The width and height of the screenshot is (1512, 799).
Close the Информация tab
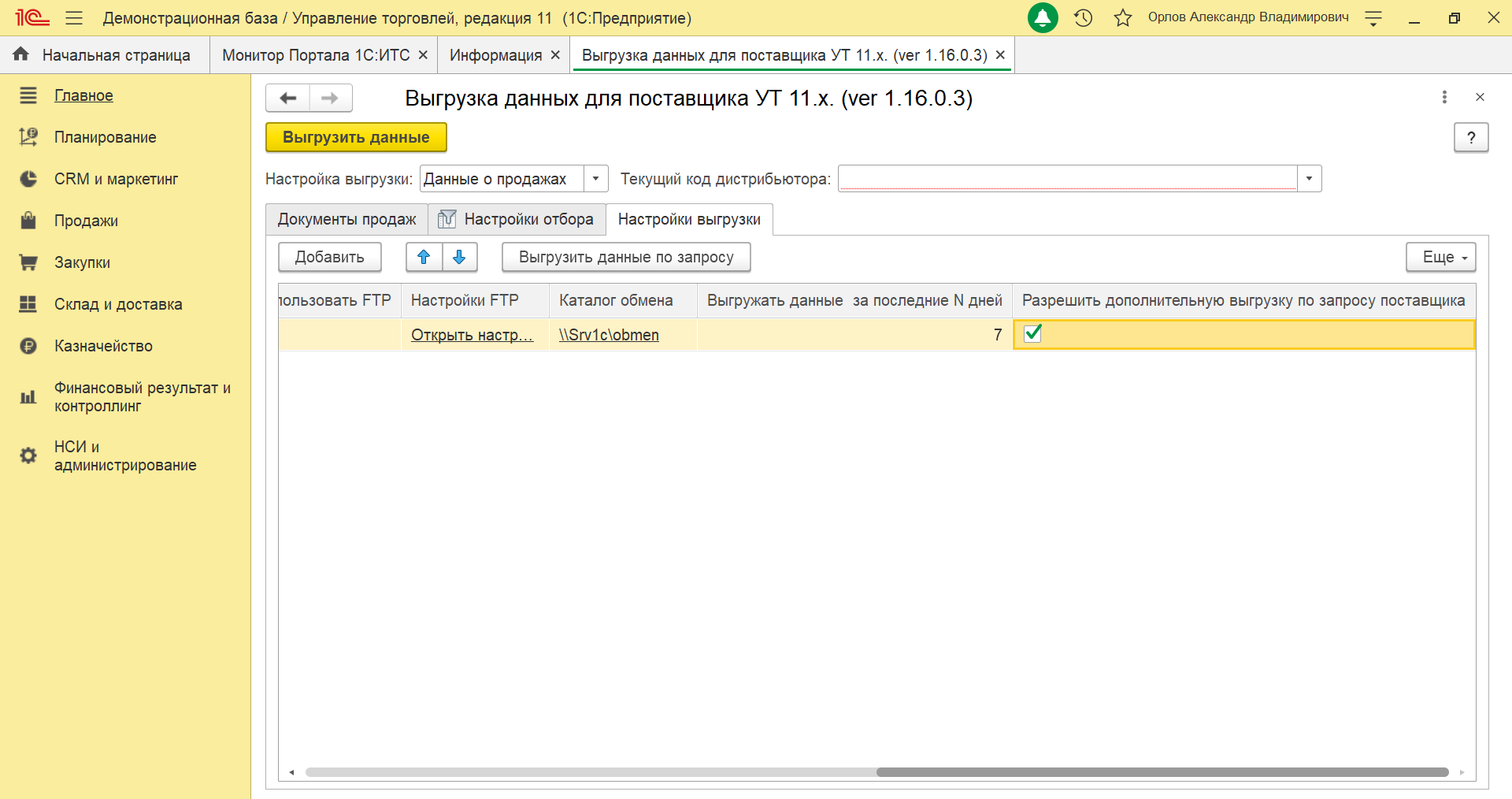(555, 55)
